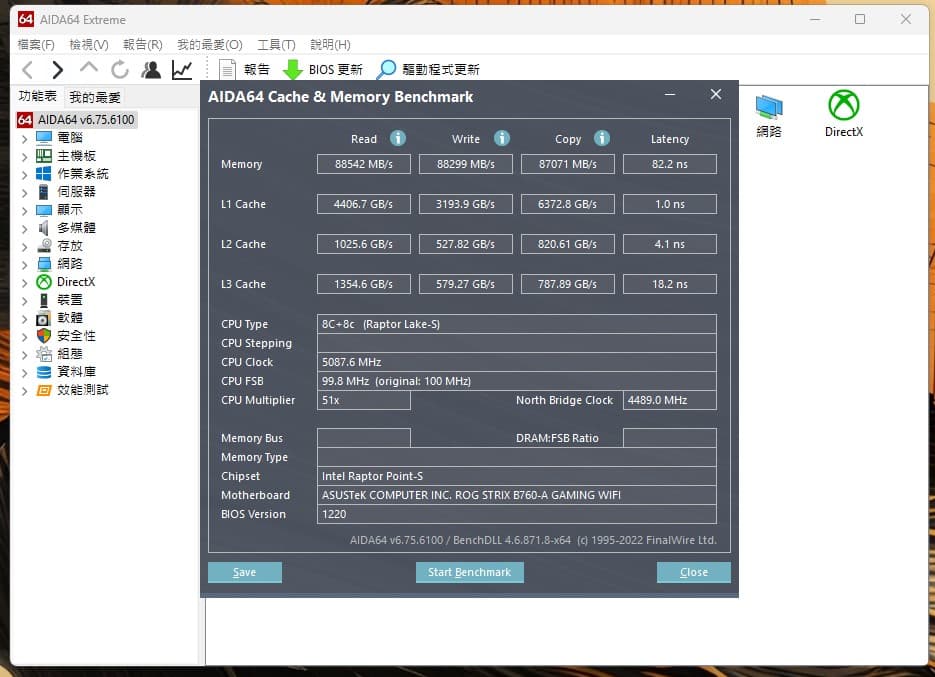Open the 網路 icon in the main pane

[x=769, y=116]
